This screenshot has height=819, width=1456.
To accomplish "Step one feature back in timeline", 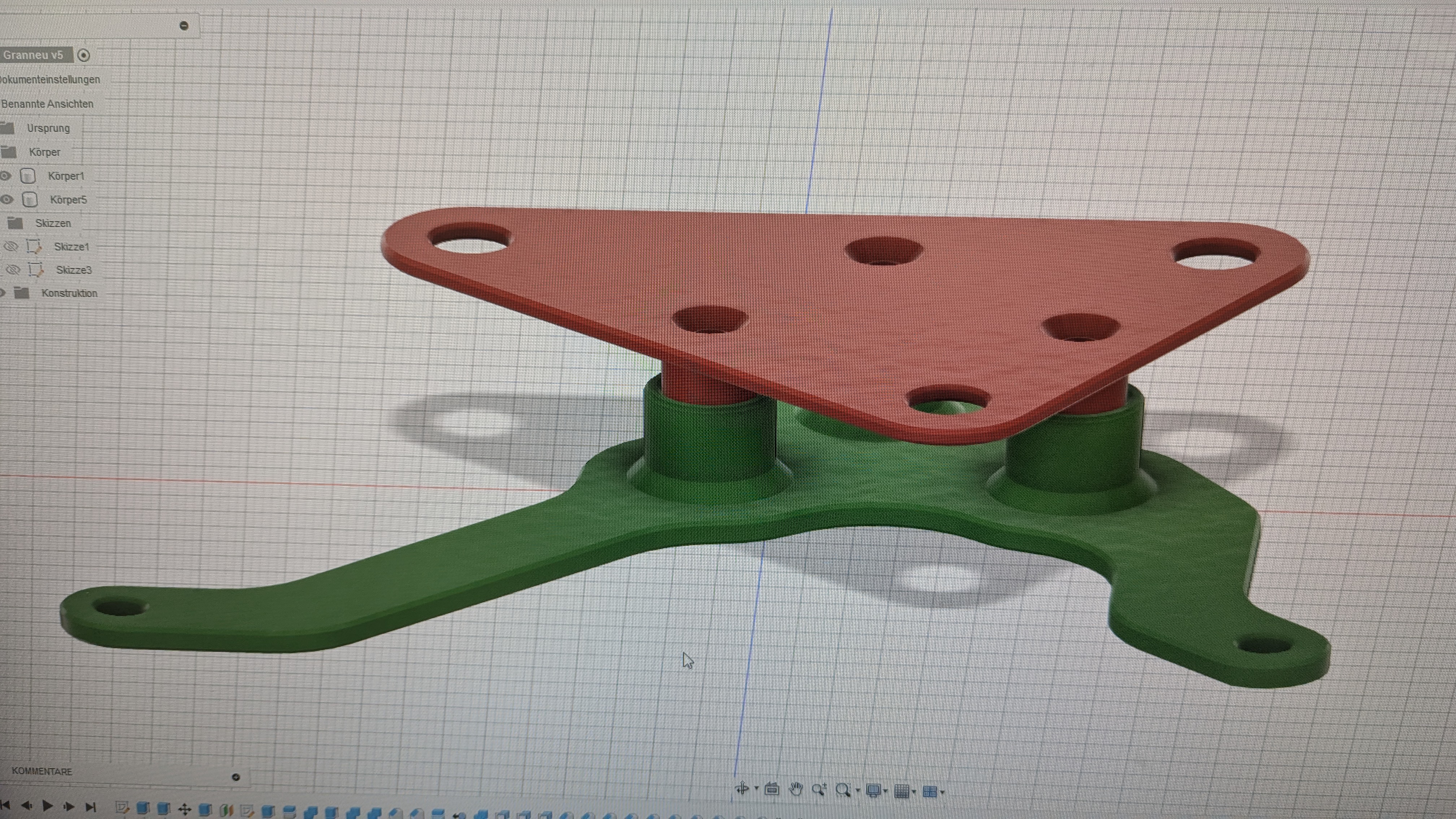I will [27, 805].
